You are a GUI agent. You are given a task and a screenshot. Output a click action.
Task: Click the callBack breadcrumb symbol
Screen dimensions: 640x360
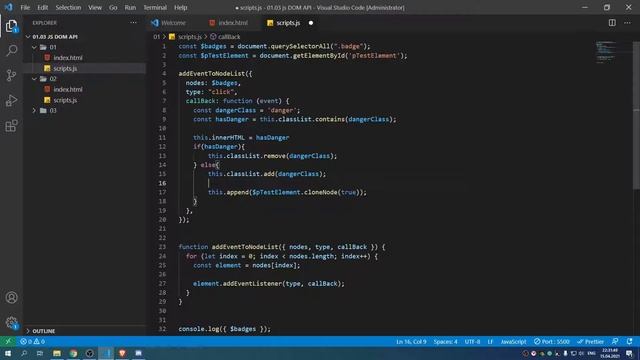pyautogui.click(x=225, y=37)
